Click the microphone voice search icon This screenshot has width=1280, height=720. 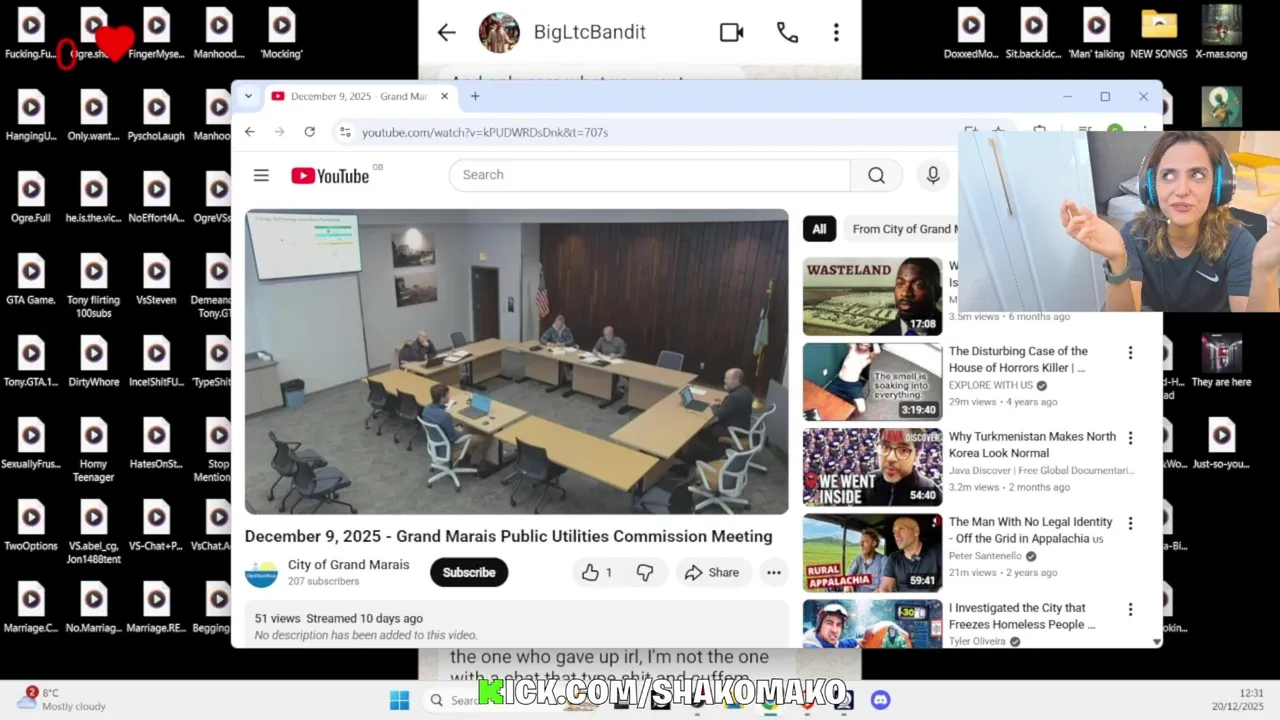coord(933,175)
